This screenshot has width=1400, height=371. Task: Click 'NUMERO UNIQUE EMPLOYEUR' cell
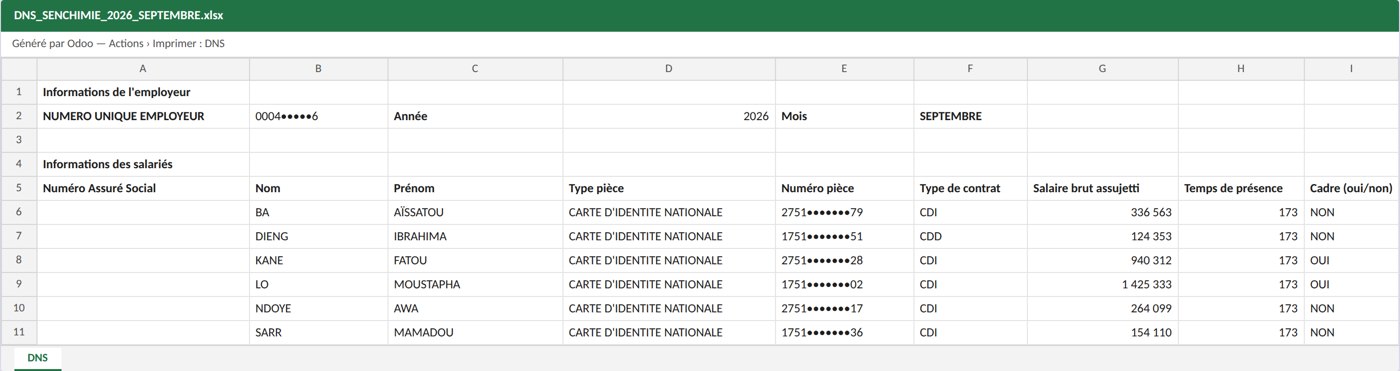pos(143,116)
